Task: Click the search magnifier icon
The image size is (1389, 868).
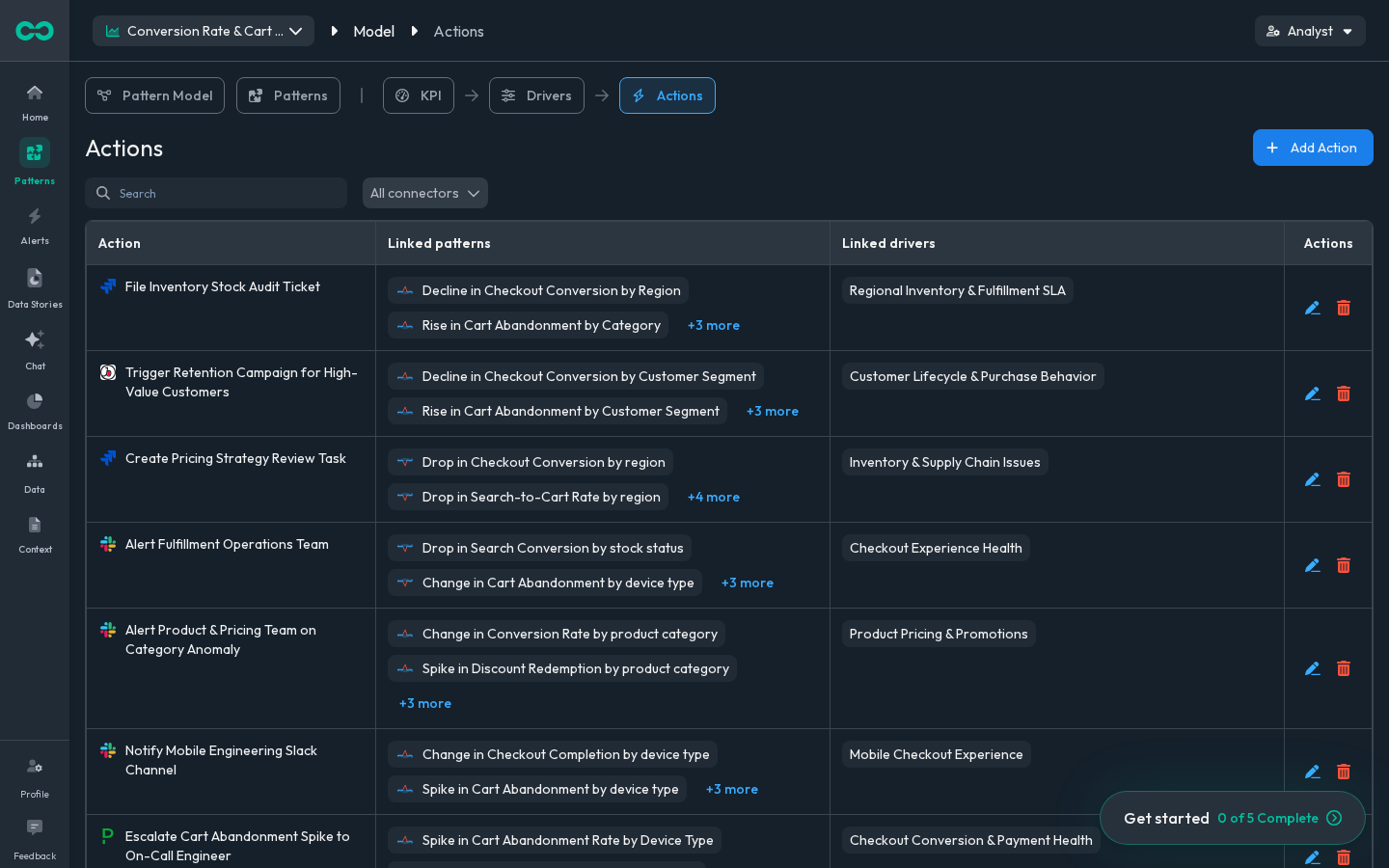Action: click(x=103, y=193)
